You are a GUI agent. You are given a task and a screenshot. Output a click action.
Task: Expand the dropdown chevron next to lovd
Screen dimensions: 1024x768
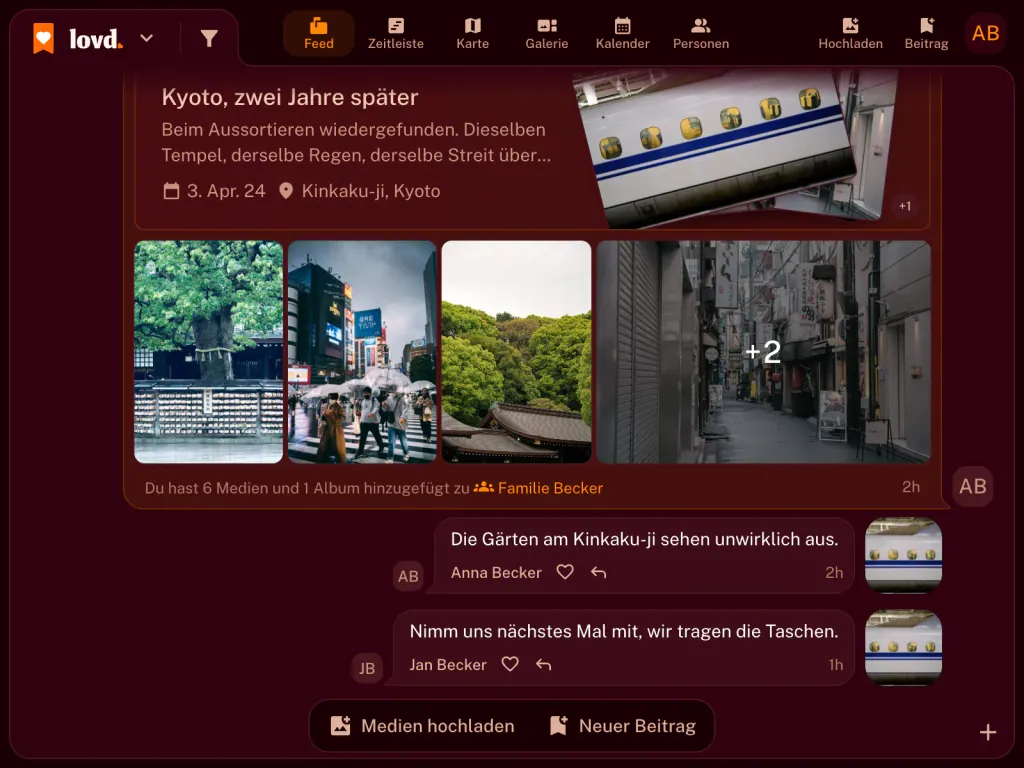tap(147, 38)
